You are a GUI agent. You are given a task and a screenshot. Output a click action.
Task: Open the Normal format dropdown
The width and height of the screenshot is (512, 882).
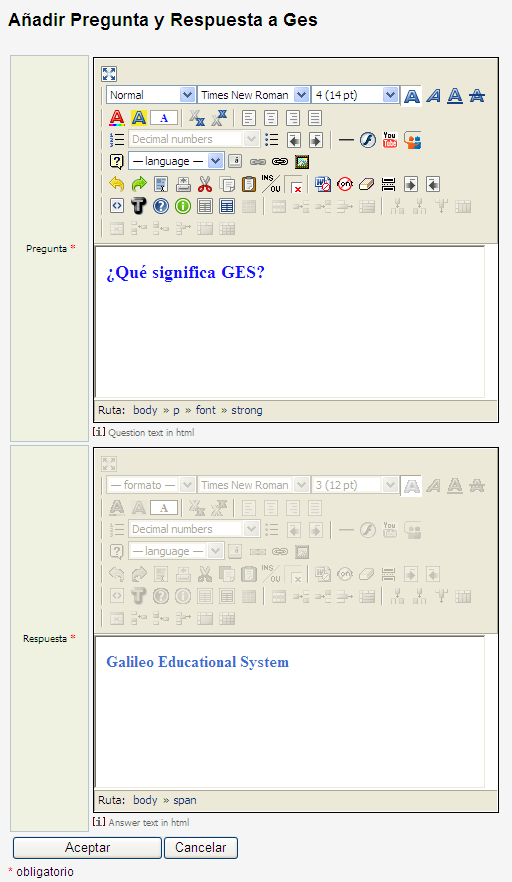coord(151,95)
